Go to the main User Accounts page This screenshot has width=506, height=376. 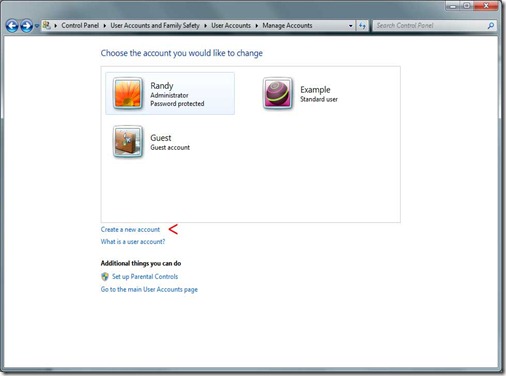149,289
